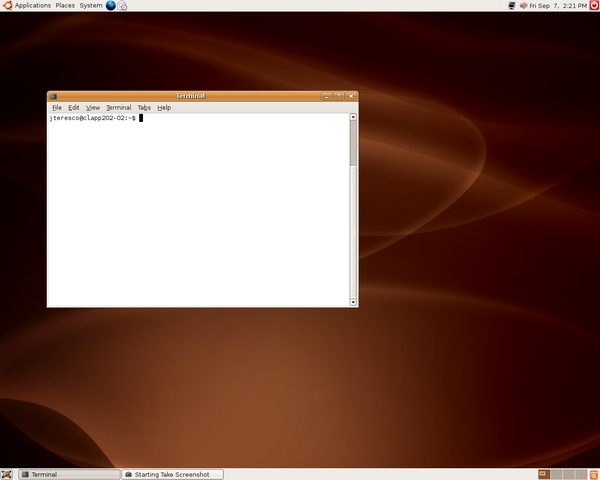Click the red power/quit icon
600x480 pixels.
[x=594, y=5]
